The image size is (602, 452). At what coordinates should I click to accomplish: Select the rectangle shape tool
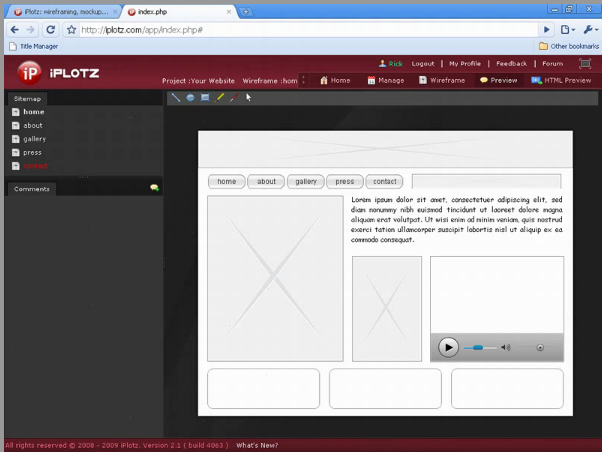(x=205, y=98)
